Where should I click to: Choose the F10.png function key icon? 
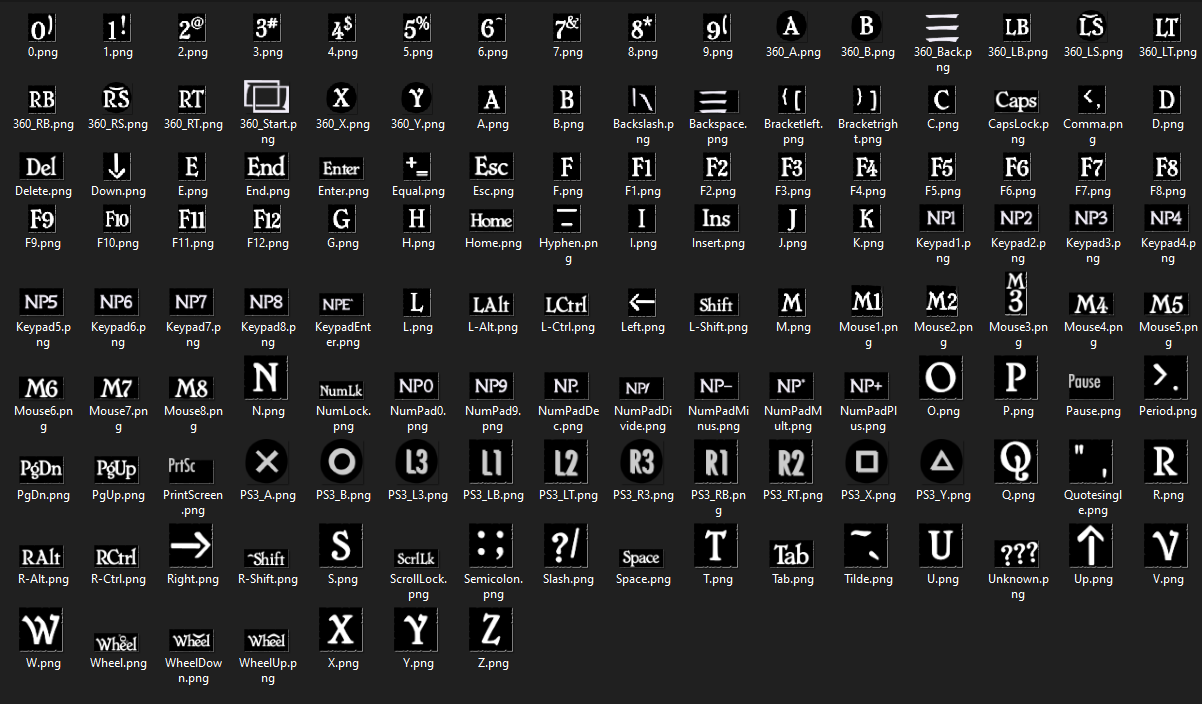(116, 220)
